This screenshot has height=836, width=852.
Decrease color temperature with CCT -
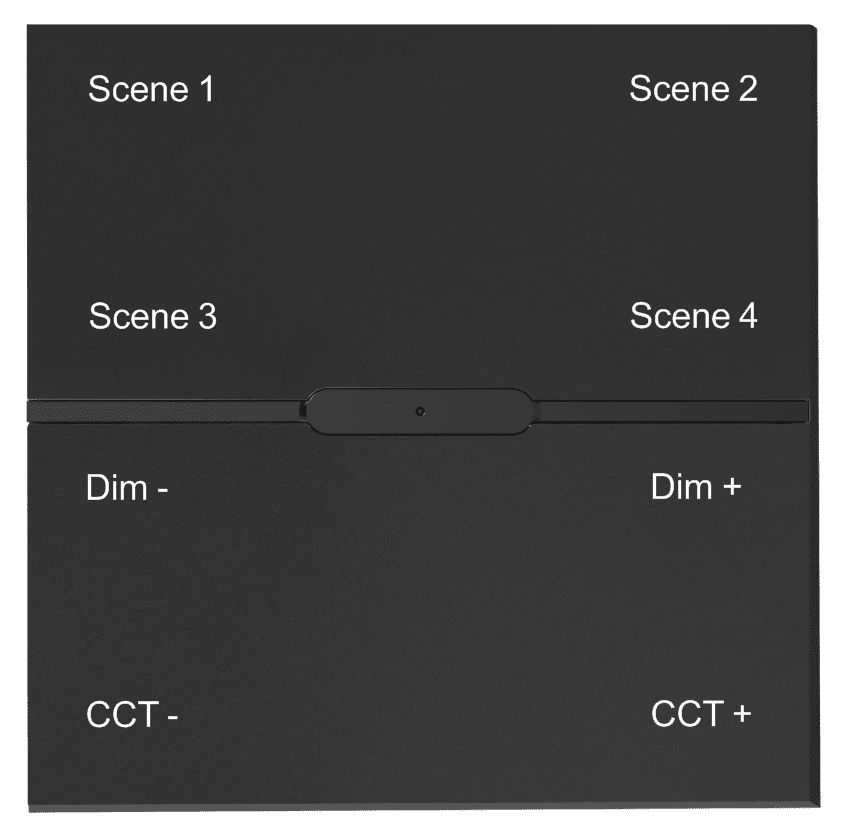[132, 716]
